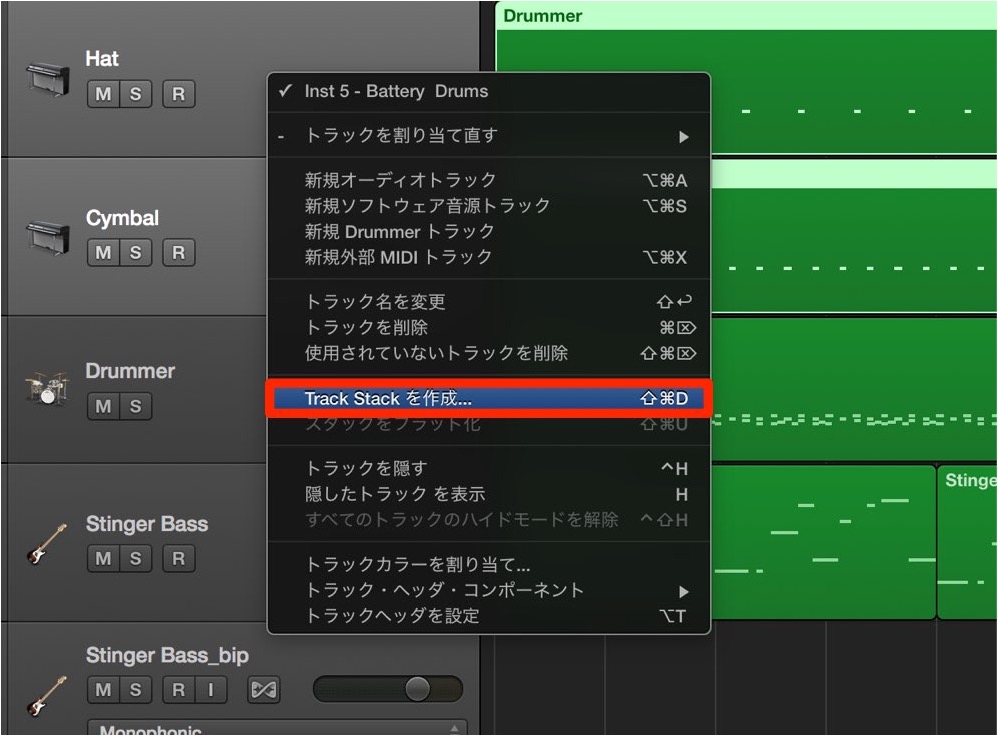Select トラック名を変更 from context menu

point(489,301)
